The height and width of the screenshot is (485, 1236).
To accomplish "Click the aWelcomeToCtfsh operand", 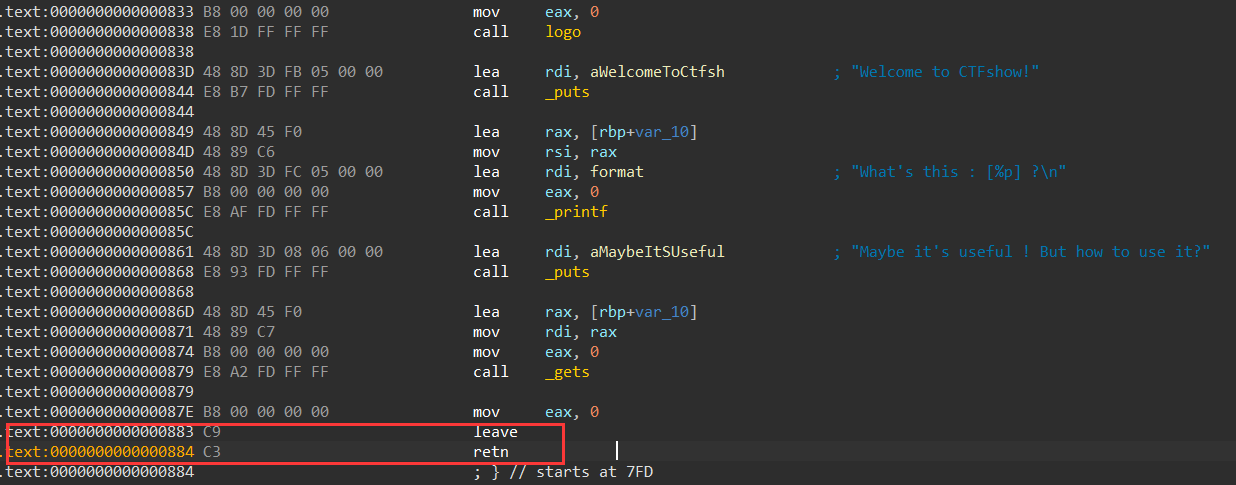I will (658, 72).
